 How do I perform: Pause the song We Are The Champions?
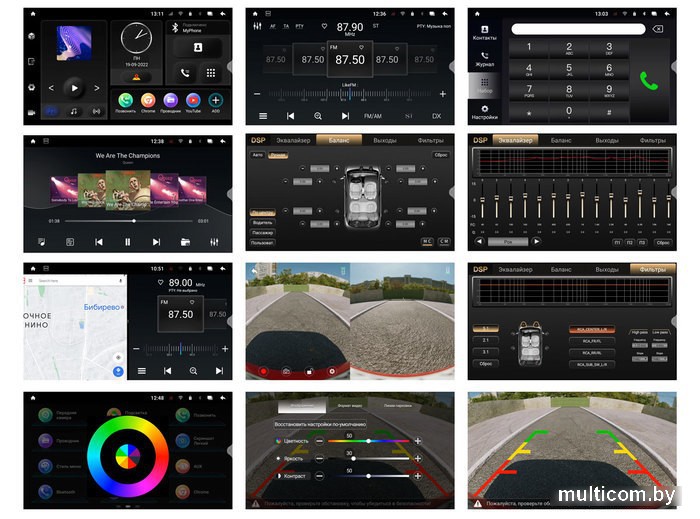tap(127, 241)
